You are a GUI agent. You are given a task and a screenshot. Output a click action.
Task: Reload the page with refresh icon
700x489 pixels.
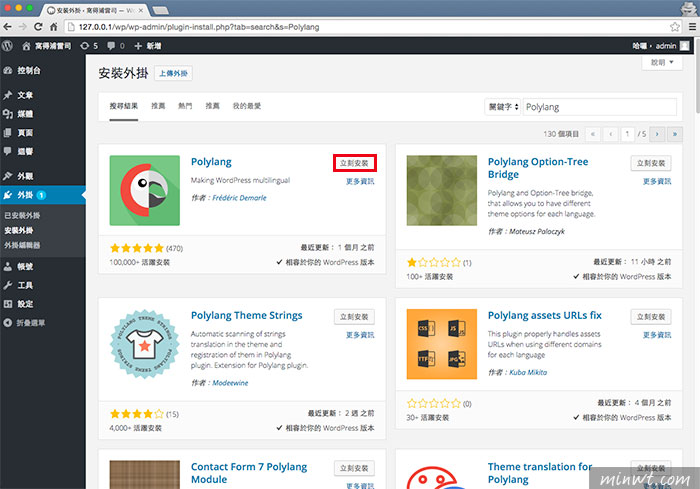(x=38, y=27)
